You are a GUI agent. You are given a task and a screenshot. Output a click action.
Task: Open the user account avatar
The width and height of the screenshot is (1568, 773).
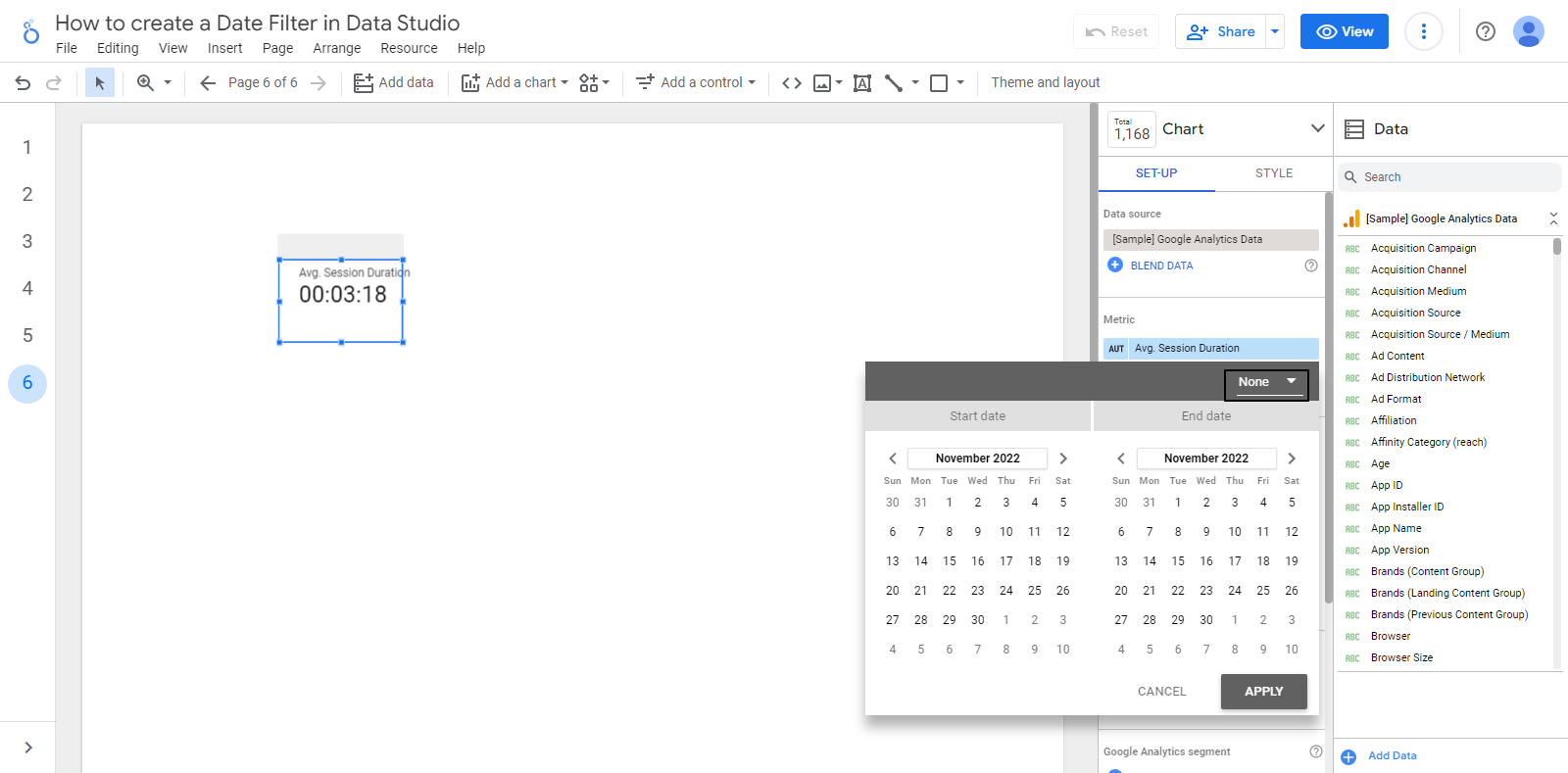point(1529,31)
